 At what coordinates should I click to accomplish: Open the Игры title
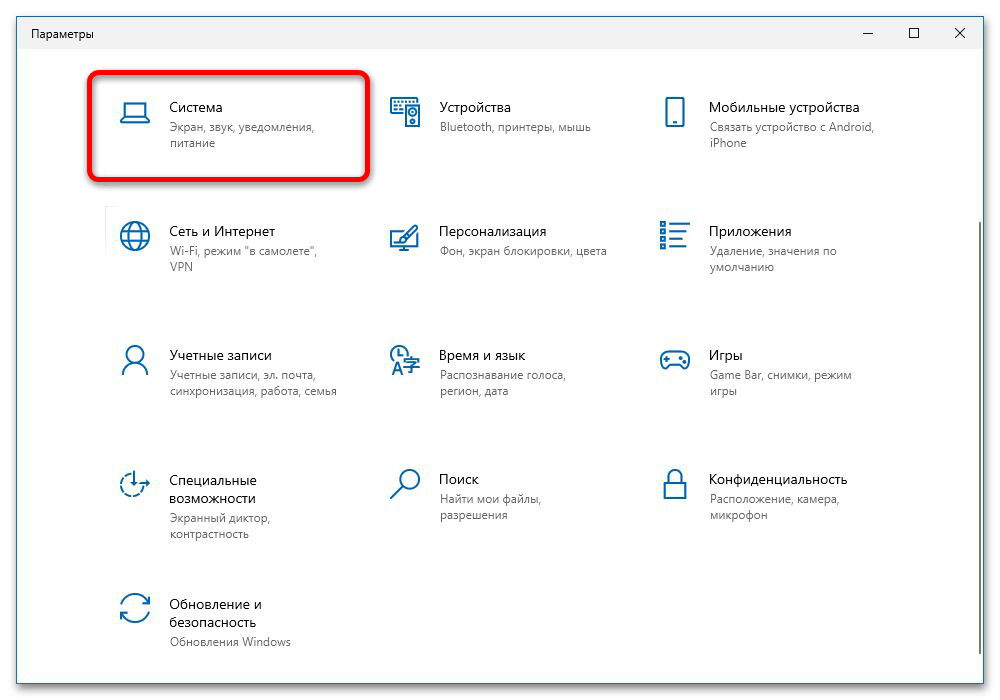tap(726, 355)
